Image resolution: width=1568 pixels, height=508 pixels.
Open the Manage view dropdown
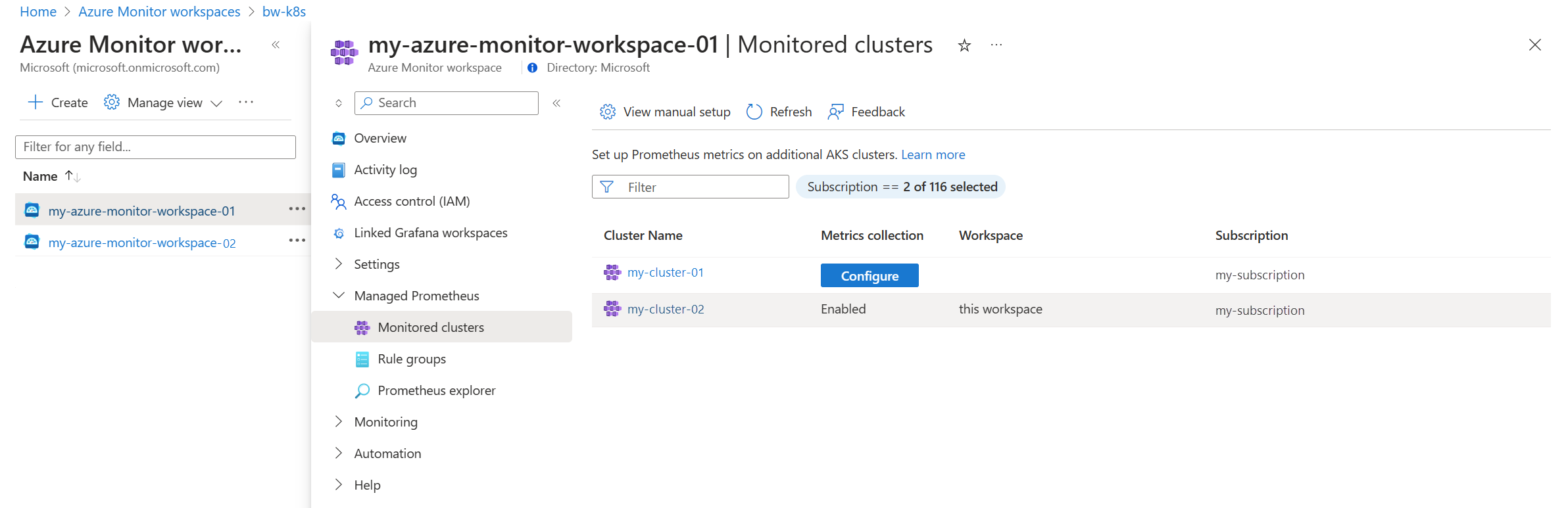pyautogui.click(x=164, y=103)
